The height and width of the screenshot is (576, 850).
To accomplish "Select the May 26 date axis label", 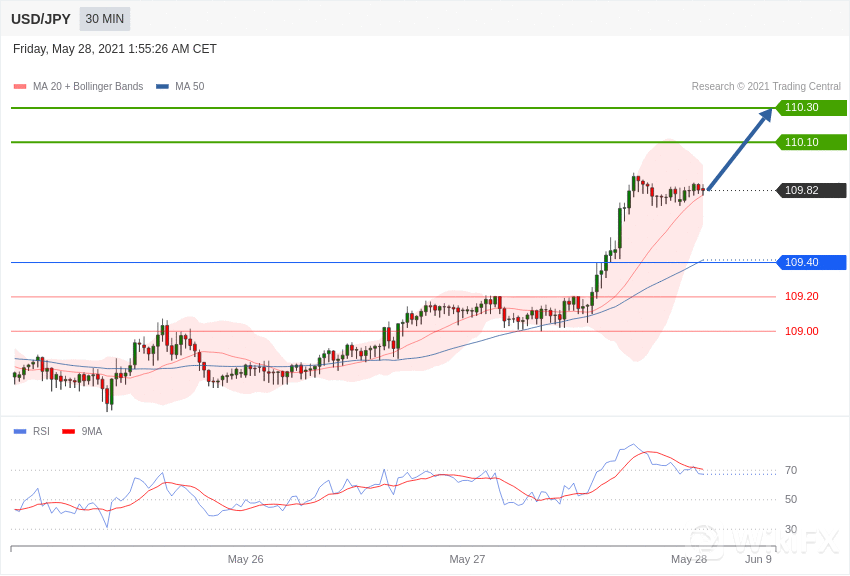I will [x=245, y=559].
